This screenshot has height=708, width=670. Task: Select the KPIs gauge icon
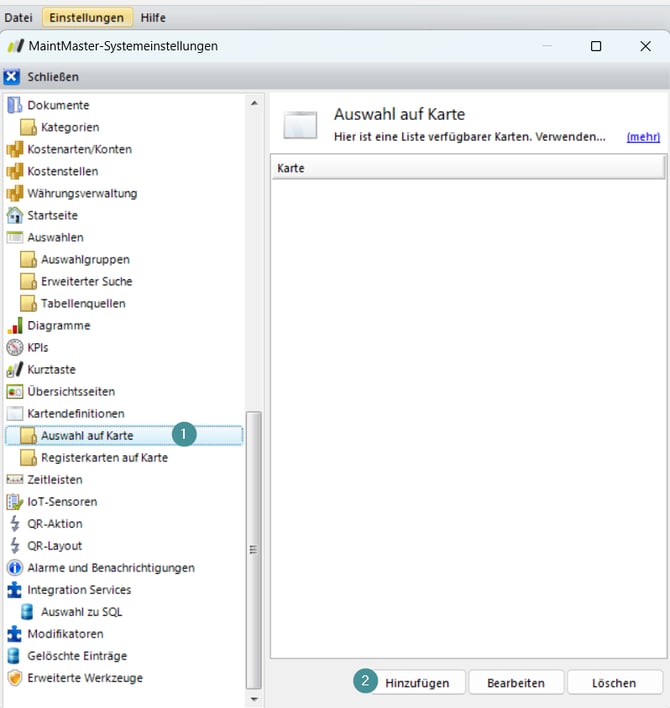14,348
